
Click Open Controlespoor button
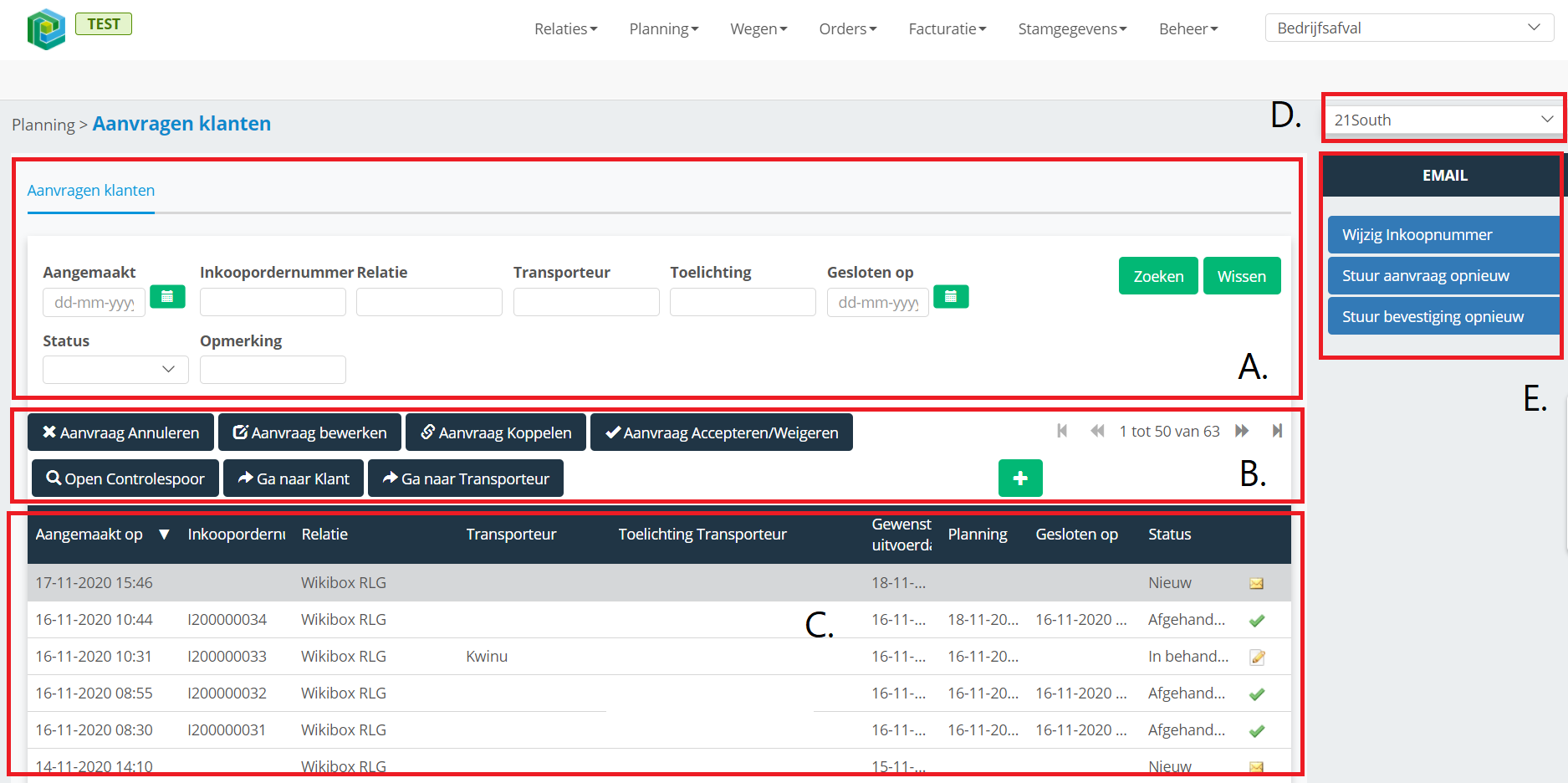click(x=125, y=478)
